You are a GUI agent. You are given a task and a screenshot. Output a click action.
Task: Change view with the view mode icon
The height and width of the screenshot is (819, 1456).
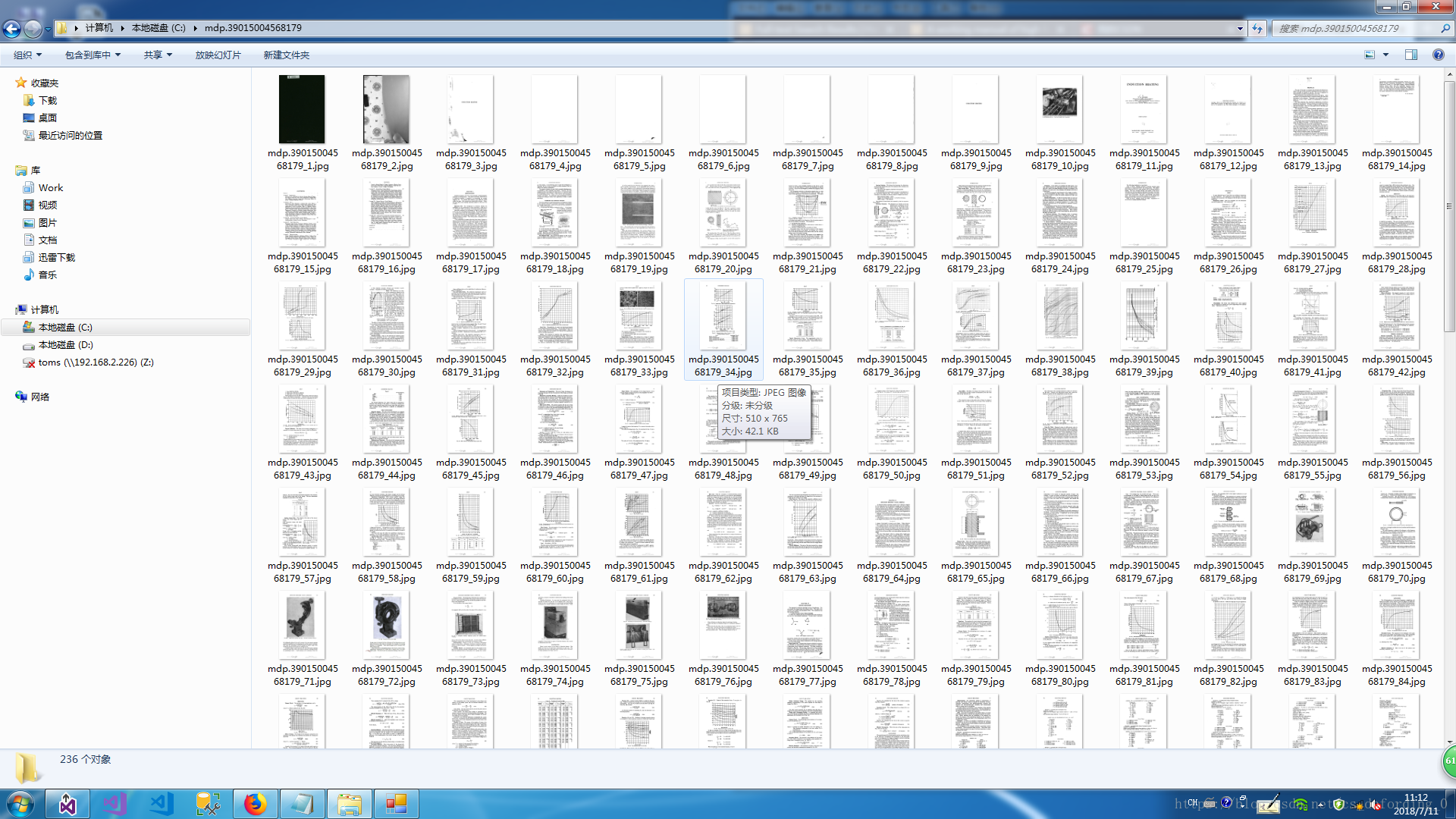(x=1370, y=55)
